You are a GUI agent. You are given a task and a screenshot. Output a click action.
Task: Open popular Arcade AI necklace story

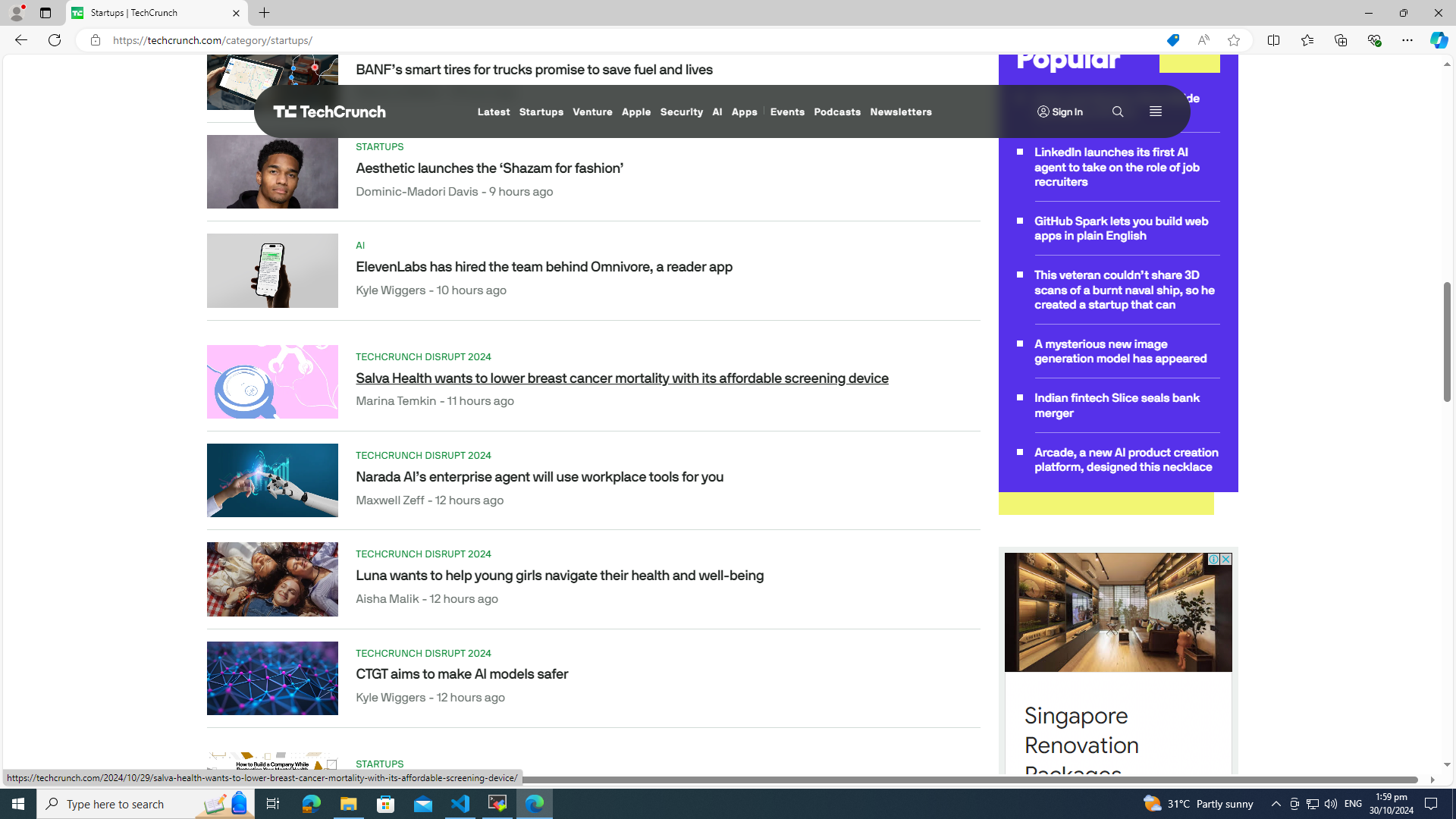point(1126,460)
